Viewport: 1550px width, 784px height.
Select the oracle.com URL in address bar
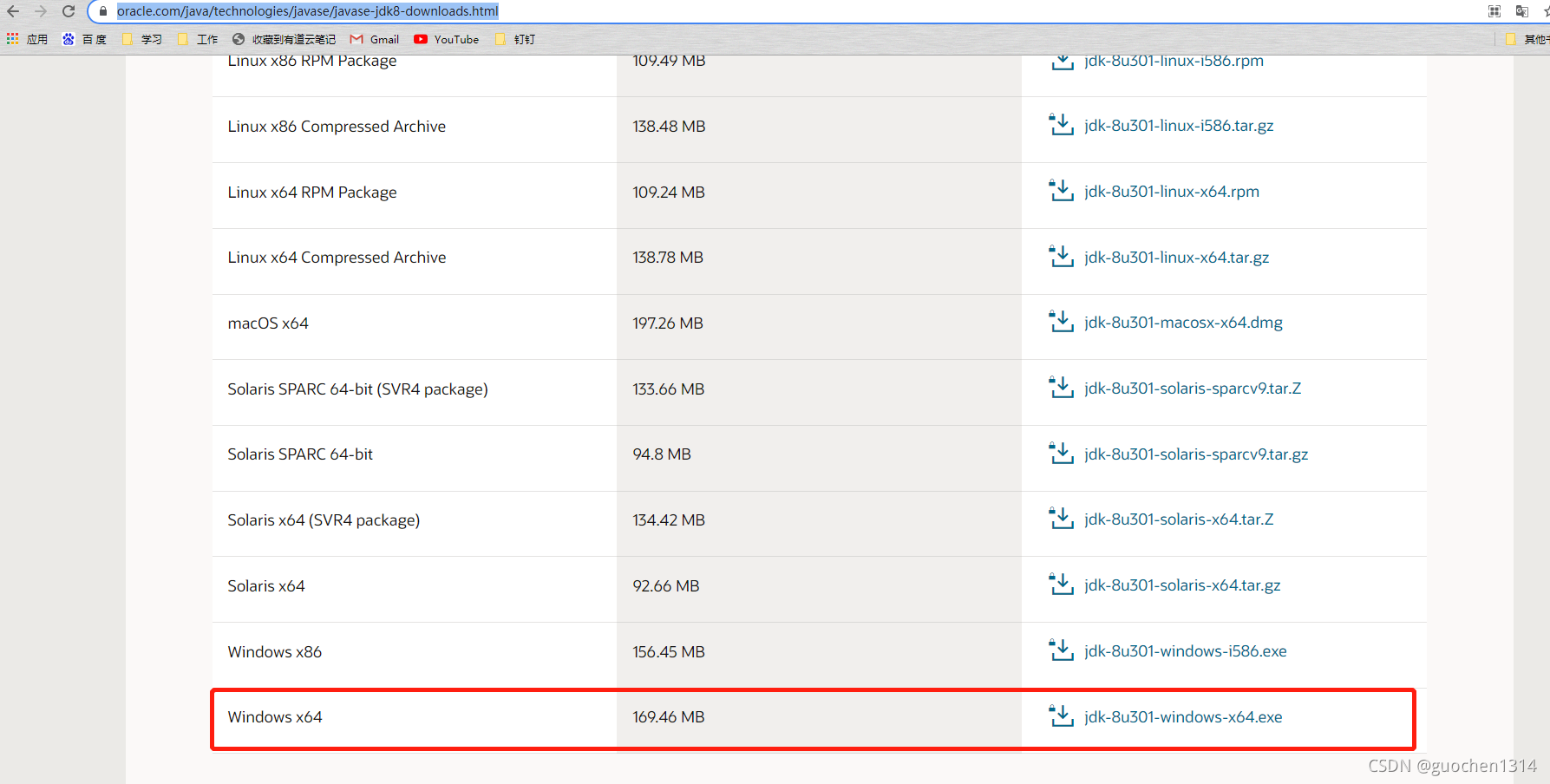(x=307, y=11)
